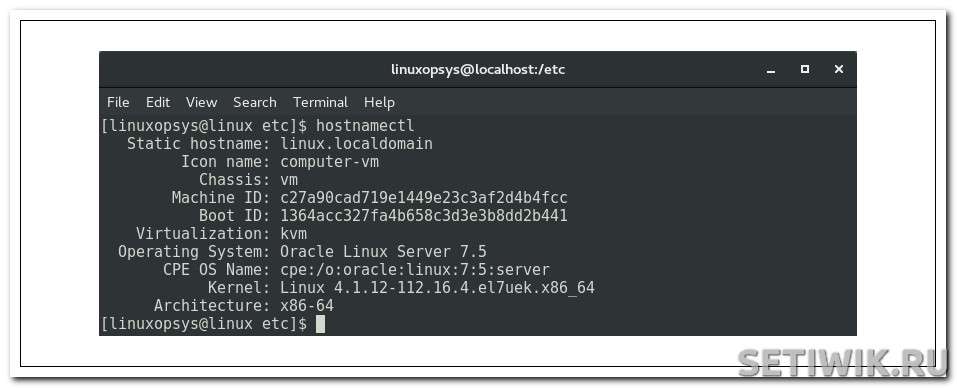Click the x86-64 architecture value
957x388 pixels.
tap(307, 306)
